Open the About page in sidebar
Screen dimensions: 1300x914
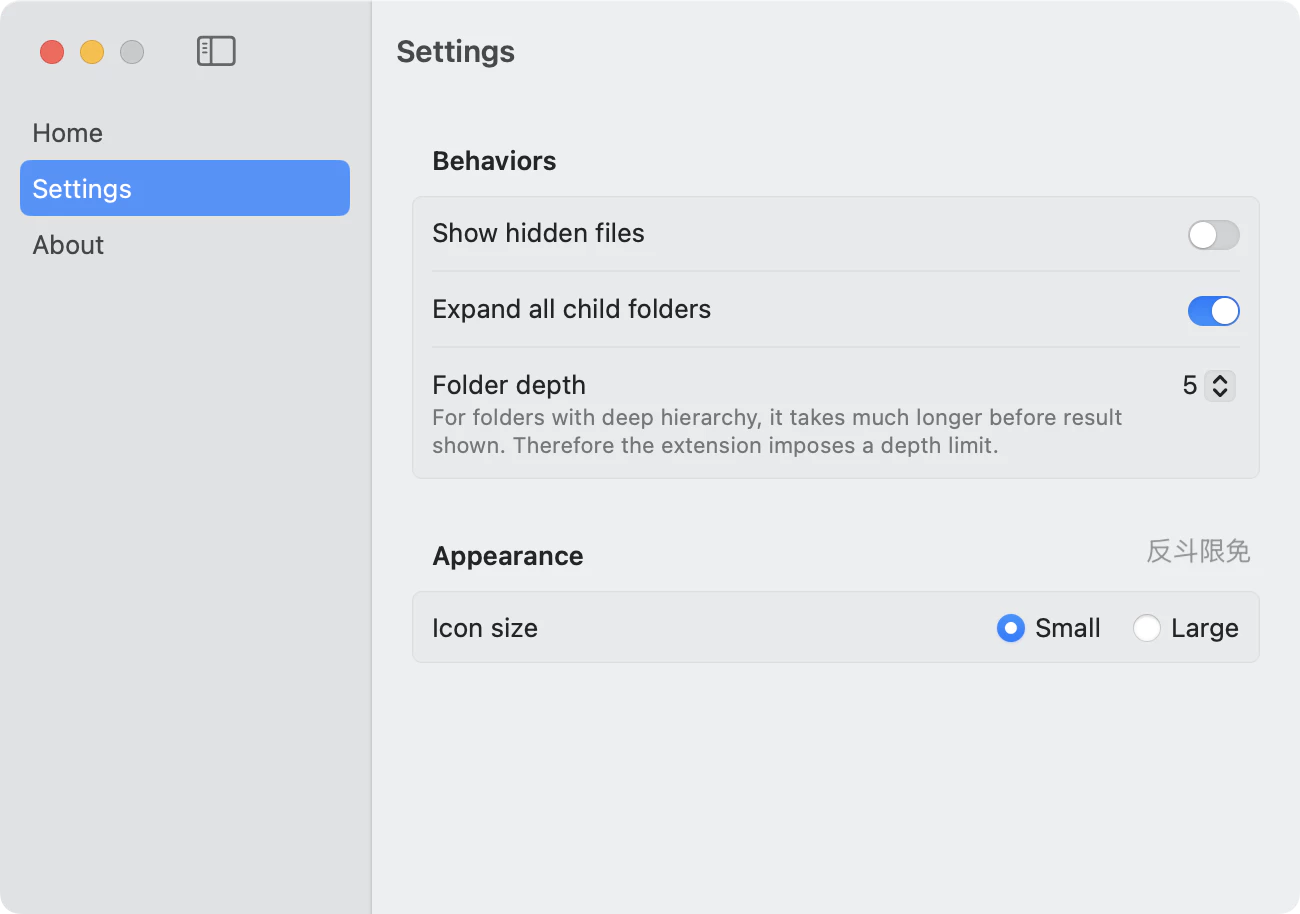coord(68,245)
